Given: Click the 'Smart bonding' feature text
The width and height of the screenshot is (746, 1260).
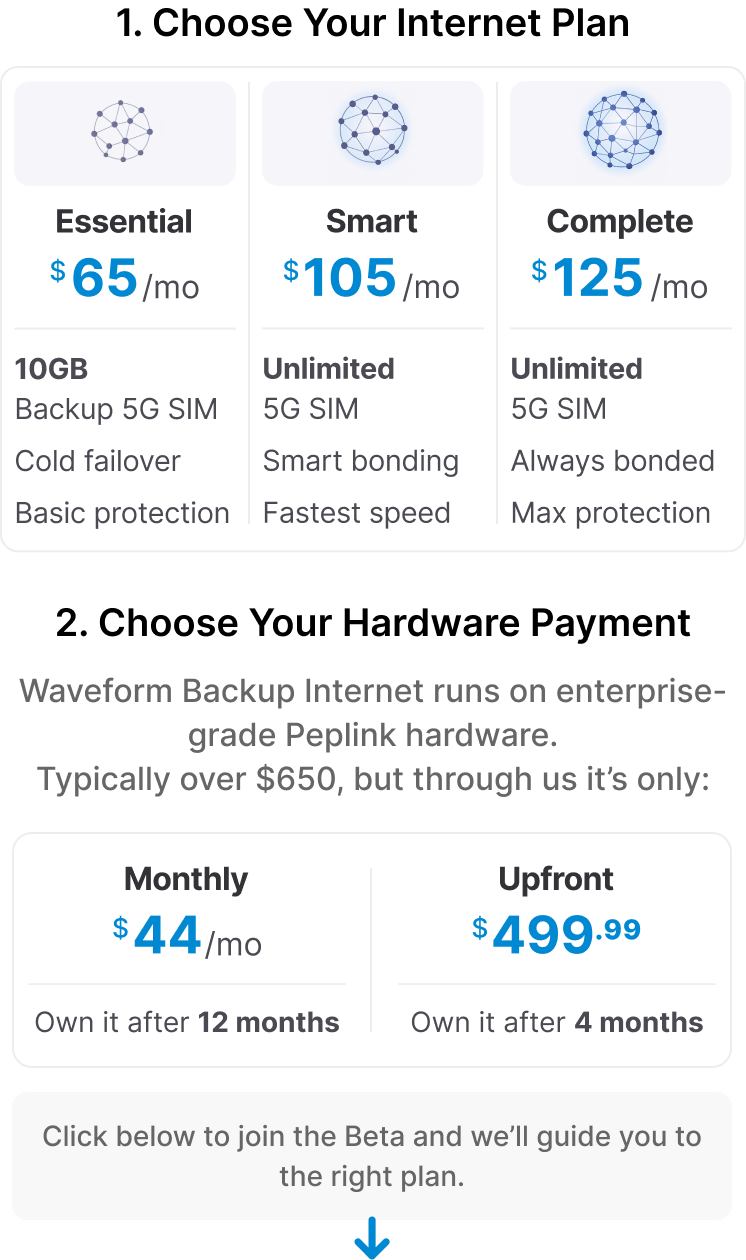Looking at the screenshot, I should tap(361, 461).
